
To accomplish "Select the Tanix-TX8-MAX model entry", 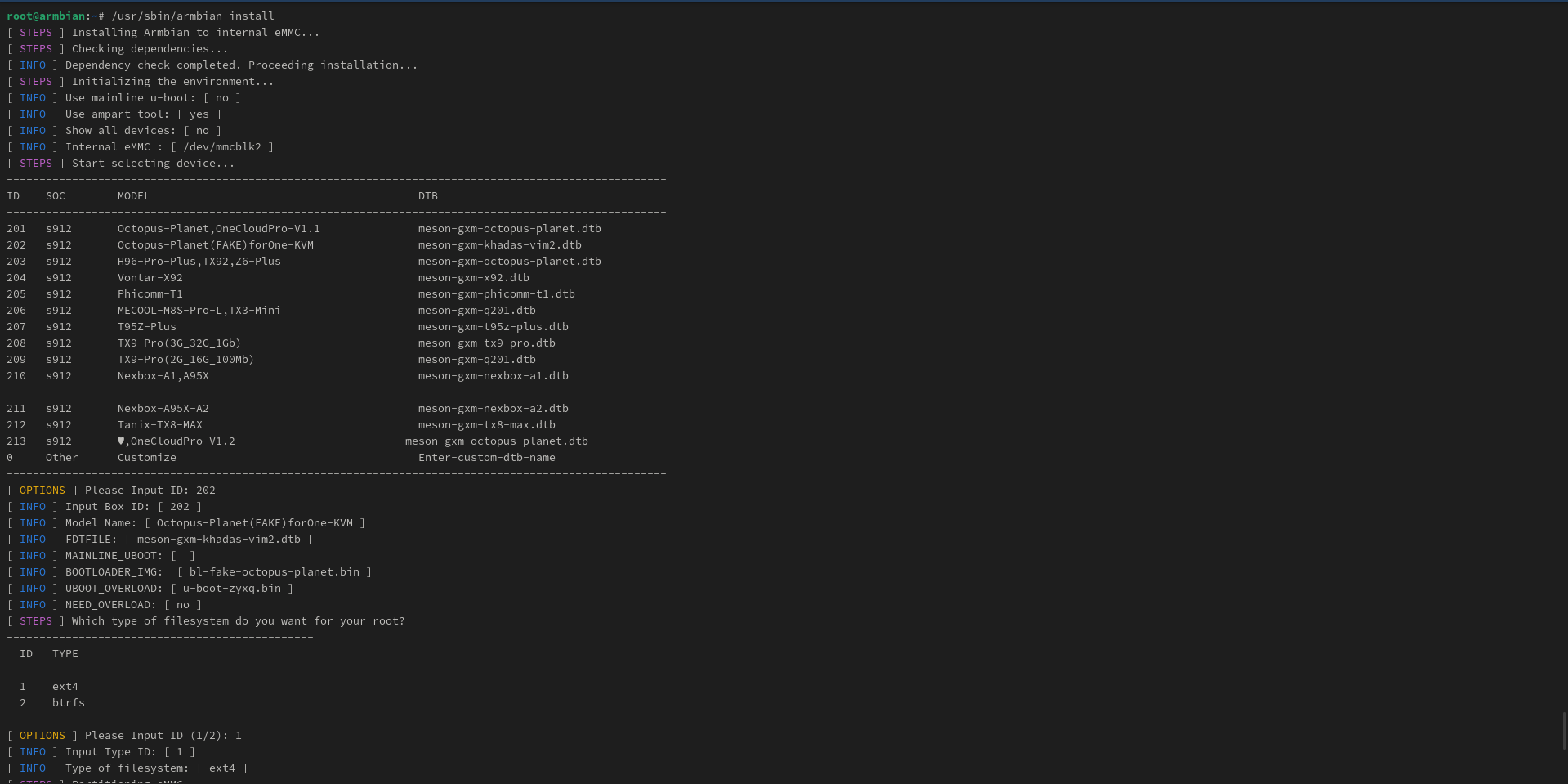I will [159, 424].
